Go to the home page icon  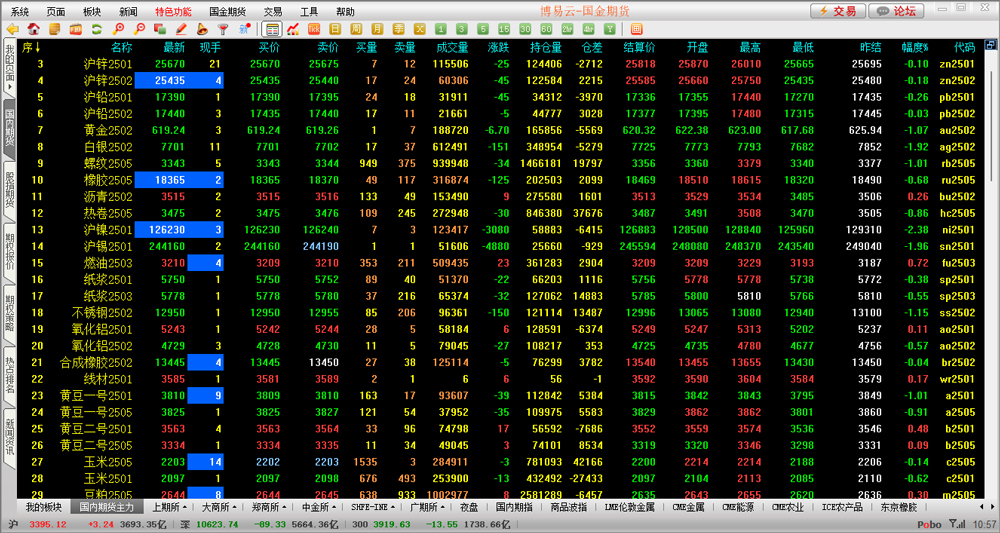[x=33, y=29]
